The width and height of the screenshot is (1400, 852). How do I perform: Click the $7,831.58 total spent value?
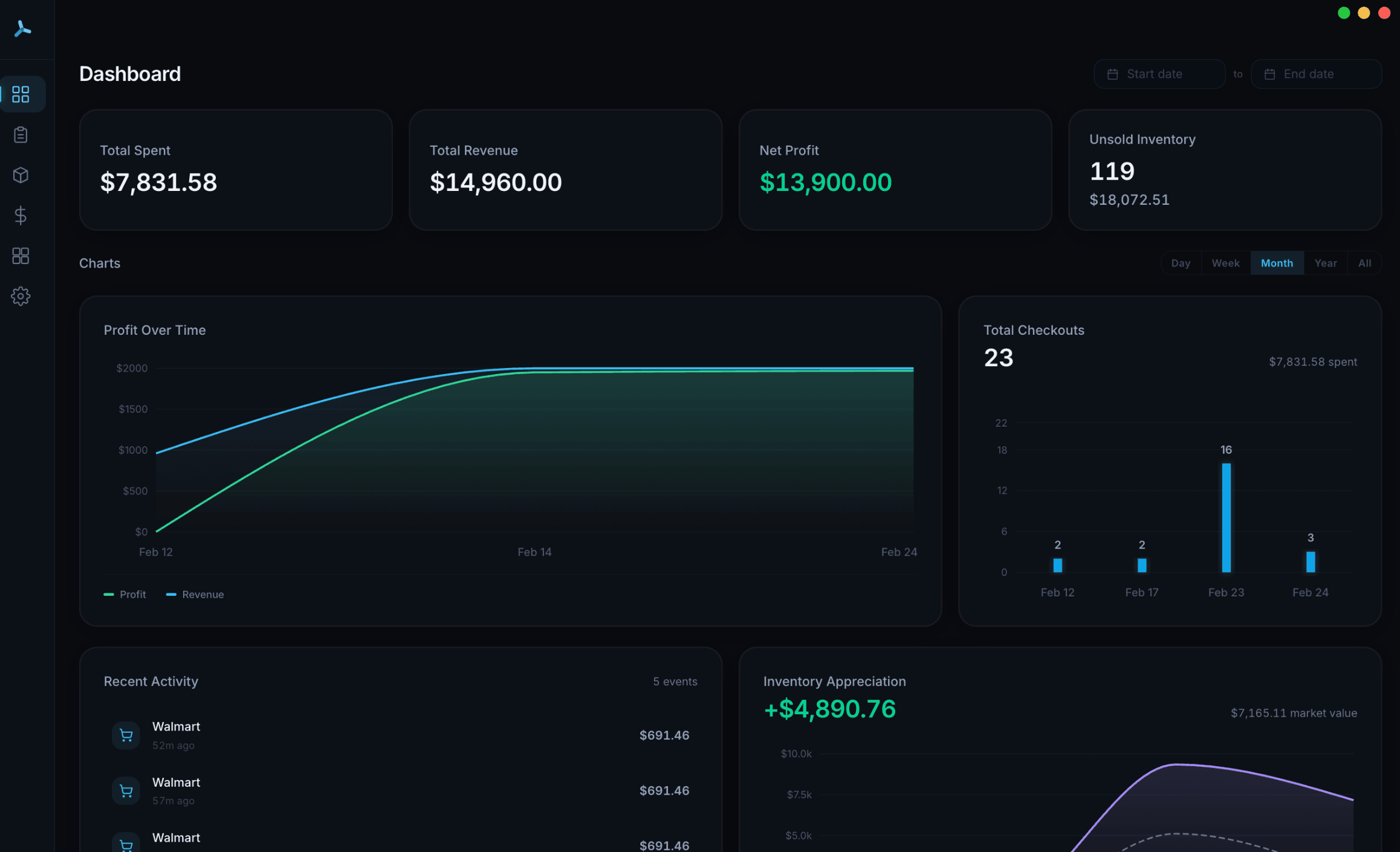(158, 182)
